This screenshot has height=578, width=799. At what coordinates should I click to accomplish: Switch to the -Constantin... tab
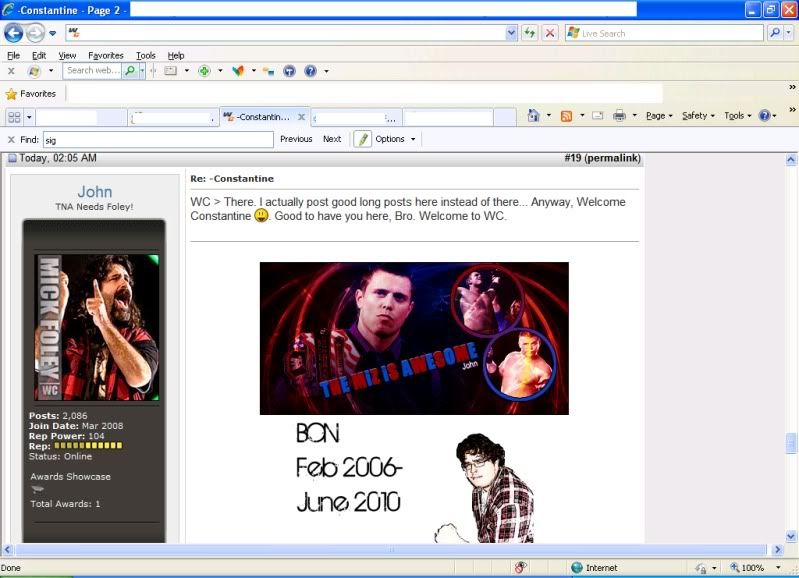(x=264, y=117)
